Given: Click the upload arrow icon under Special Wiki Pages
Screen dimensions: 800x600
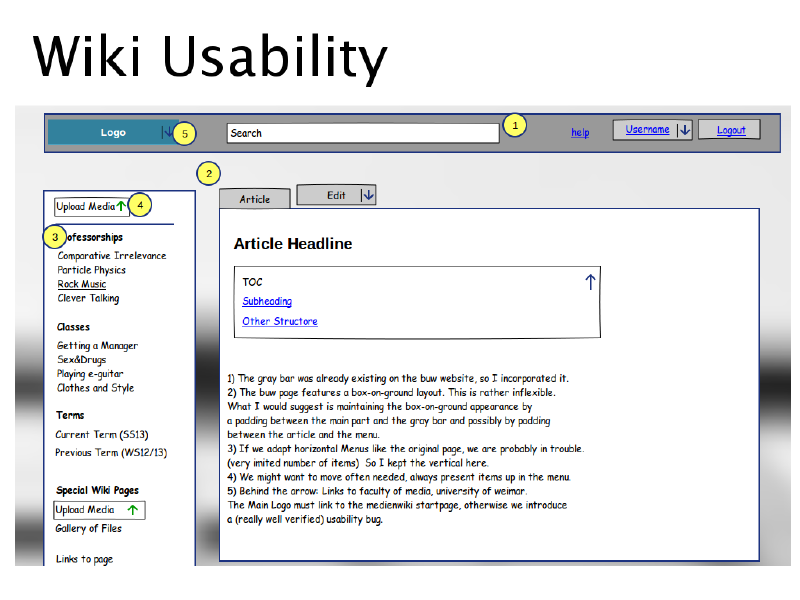Looking at the screenshot, I should click(131, 510).
